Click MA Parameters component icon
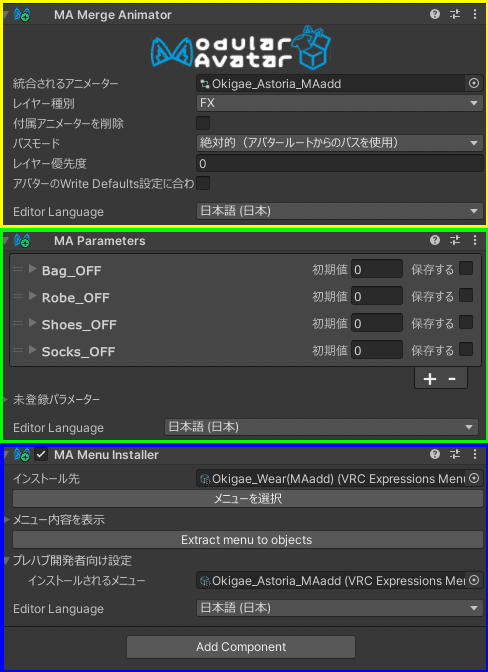This screenshot has height=672, width=488. (x=22, y=240)
